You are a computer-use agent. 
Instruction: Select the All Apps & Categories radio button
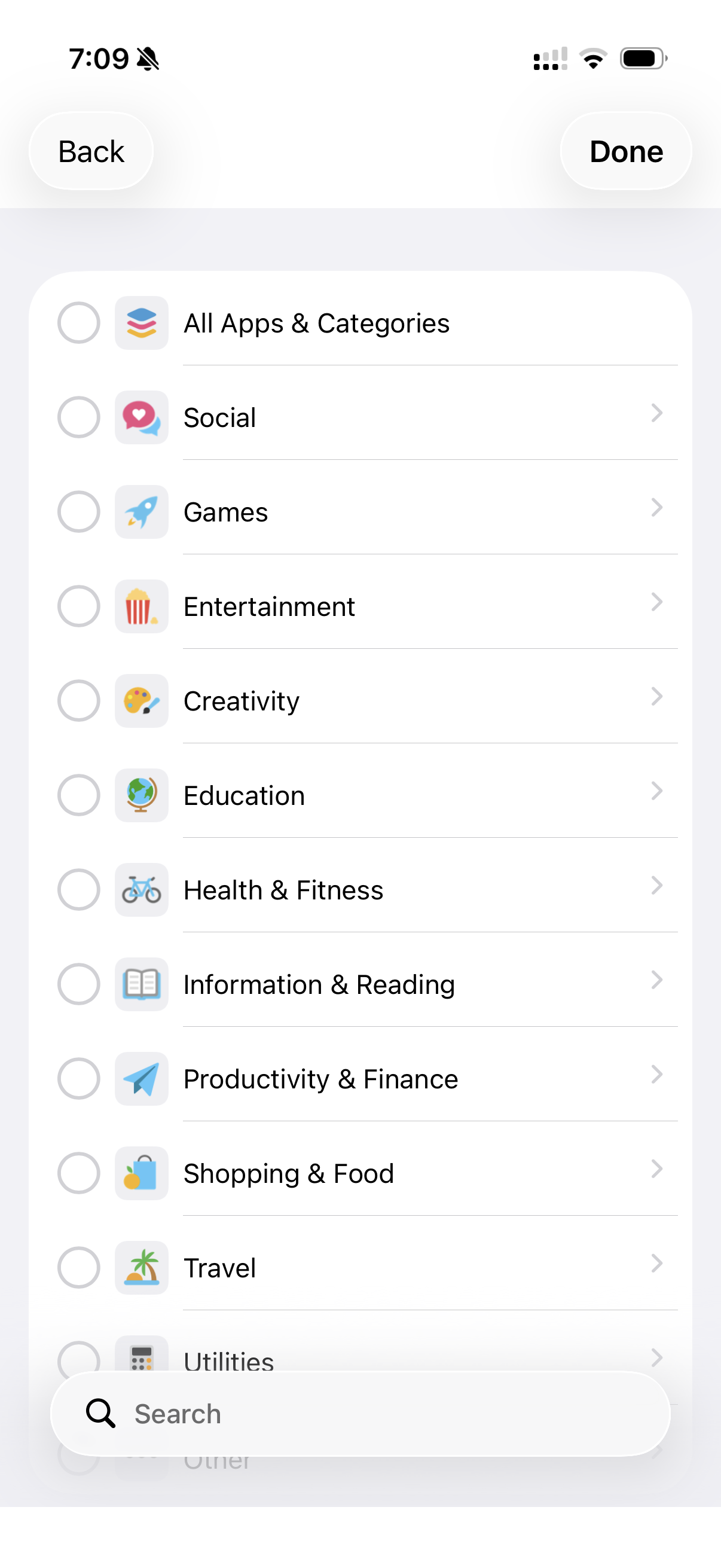click(x=78, y=322)
